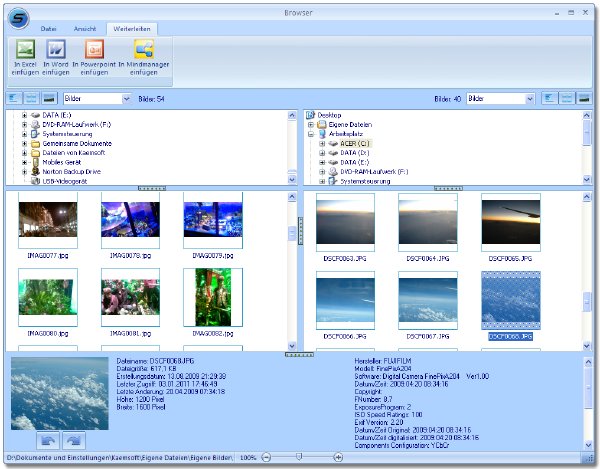Click the Dateiname DSCF0068.JPG info line

pos(155,361)
